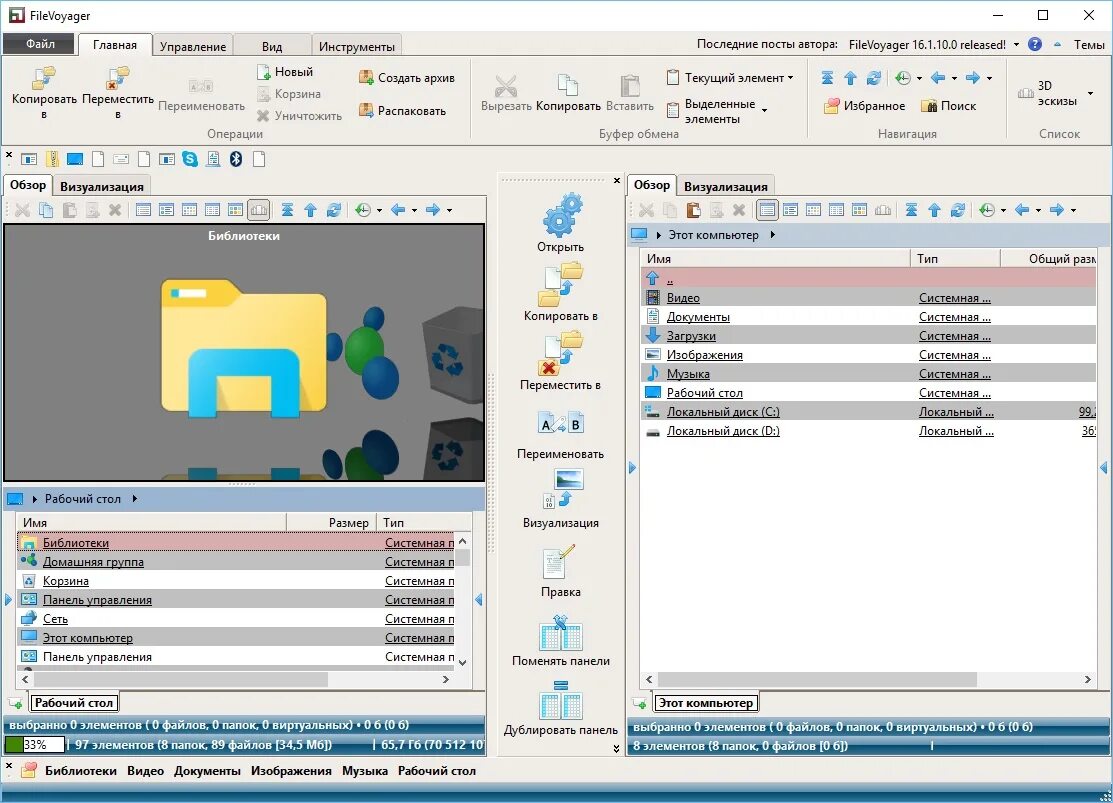This screenshot has height=803, width=1113.
Task: Select Локальный диск (C:) in the right panel
Action: pos(868,412)
